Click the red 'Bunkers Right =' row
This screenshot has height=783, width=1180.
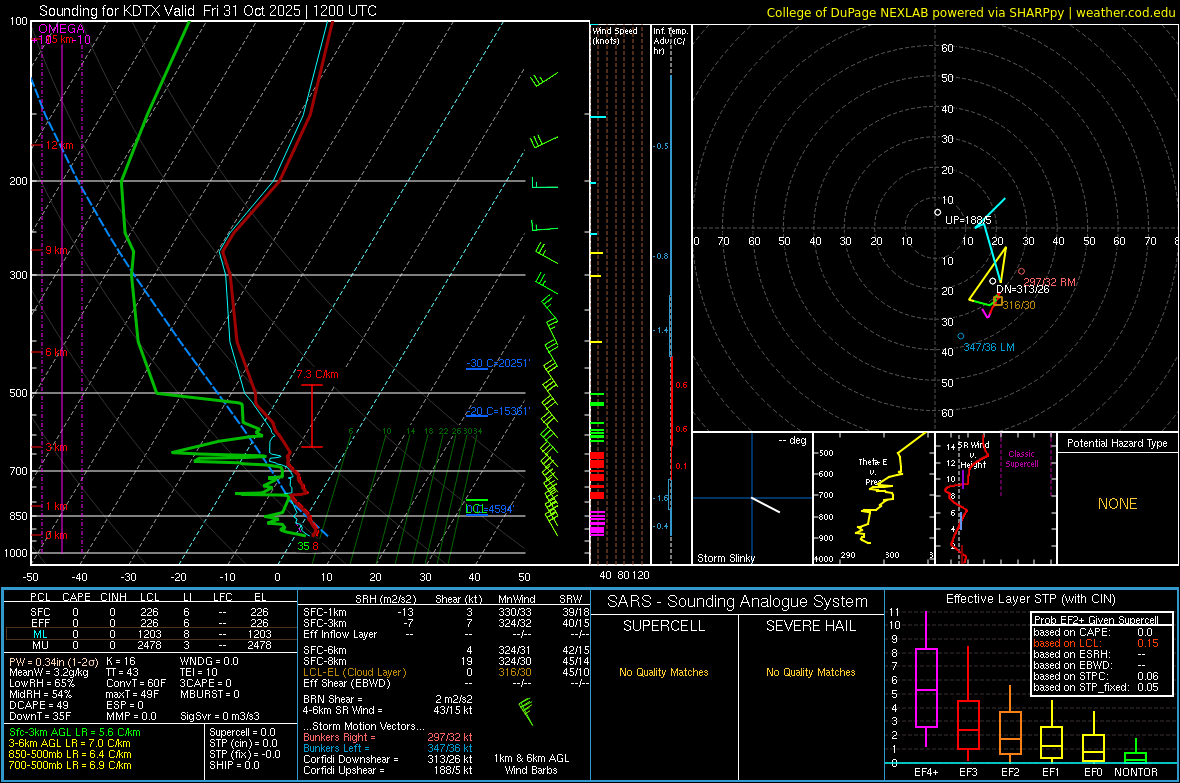tap(388, 737)
